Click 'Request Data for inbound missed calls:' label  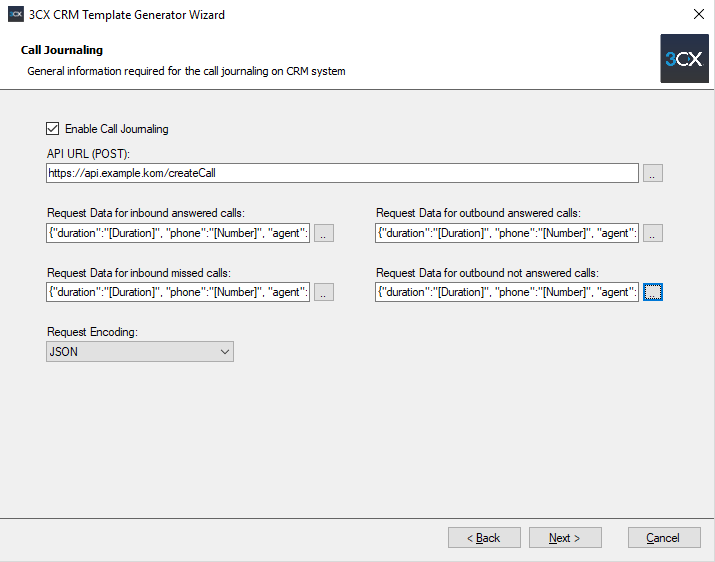[x=139, y=273]
